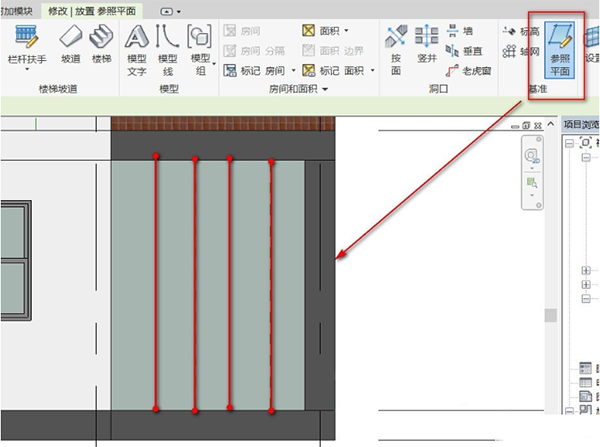This screenshot has width=600, height=447.
Task: Select the 轴网 grid tool
Action: coord(521,51)
